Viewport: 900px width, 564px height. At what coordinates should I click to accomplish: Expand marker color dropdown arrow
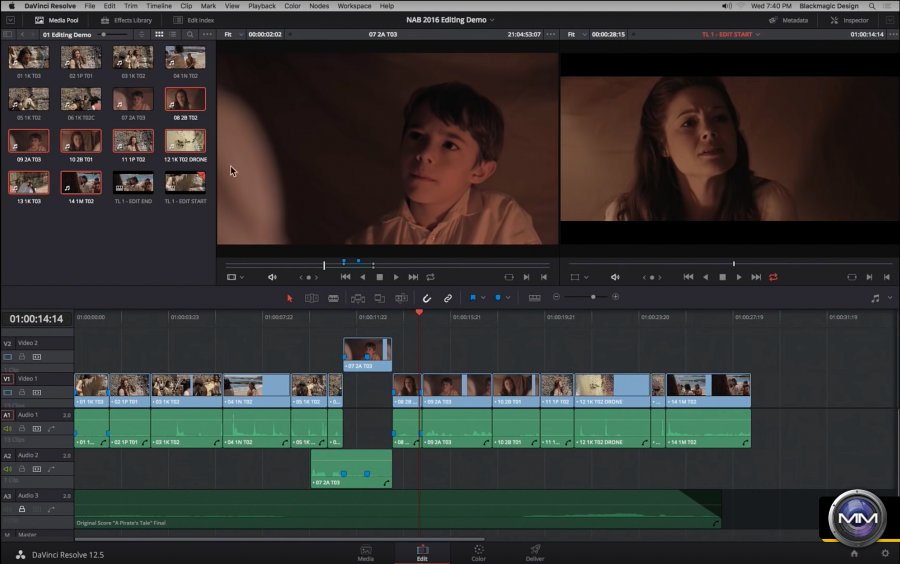tap(508, 298)
